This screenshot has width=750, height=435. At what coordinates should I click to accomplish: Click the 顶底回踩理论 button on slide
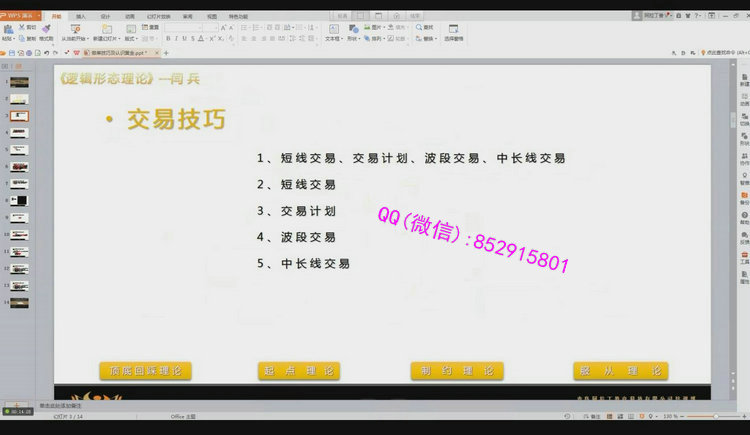[145, 370]
